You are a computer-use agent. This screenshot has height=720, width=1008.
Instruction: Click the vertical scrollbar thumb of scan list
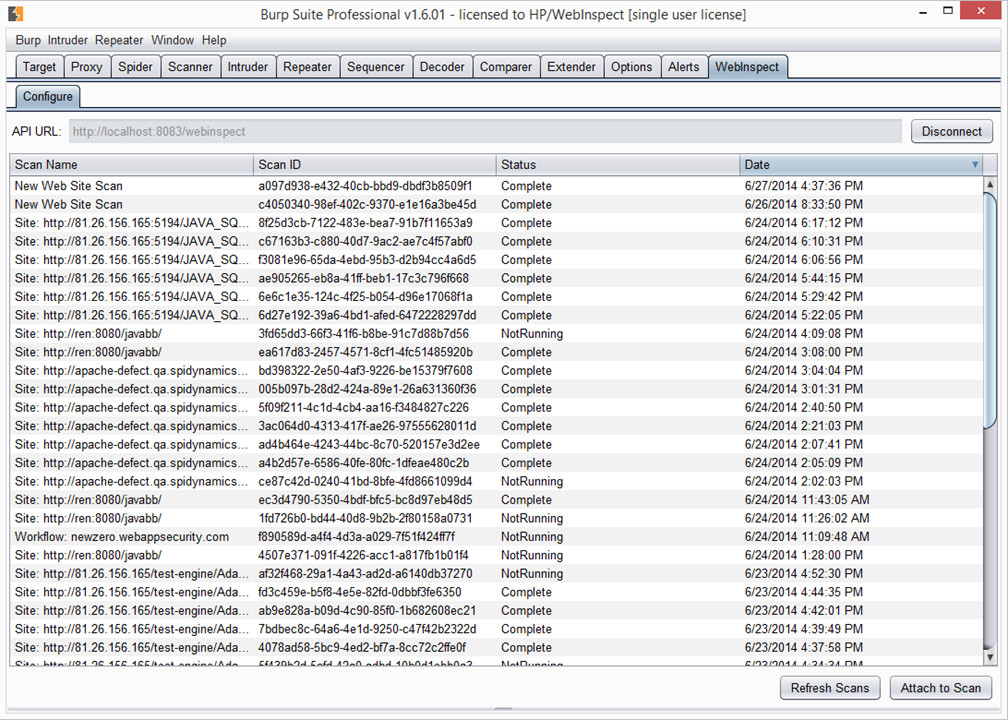(990, 311)
